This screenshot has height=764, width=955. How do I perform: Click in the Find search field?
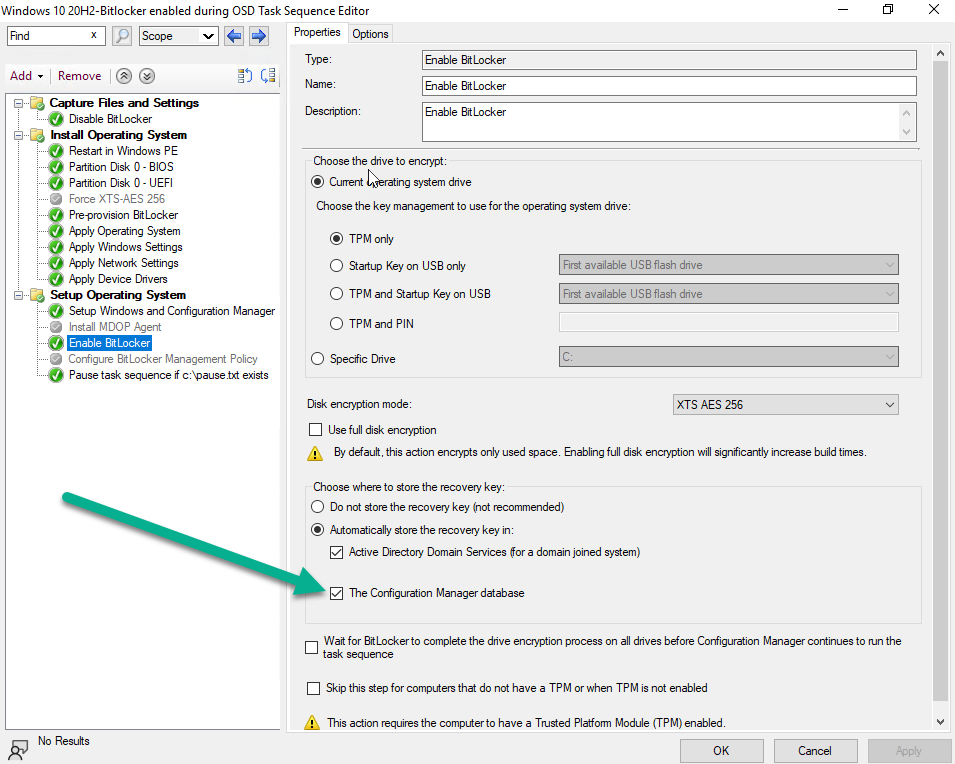coord(49,36)
